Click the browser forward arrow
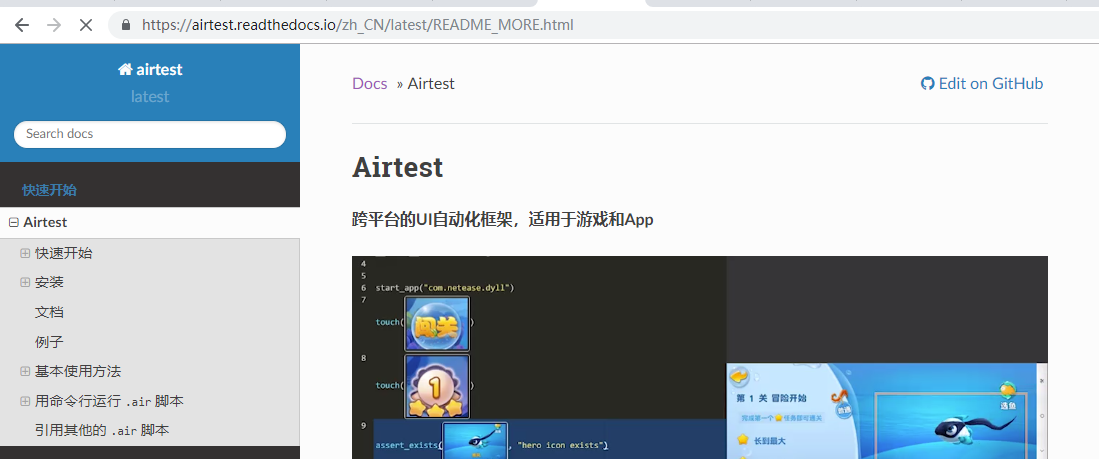The height and width of the screenshot is (459, 1099). click(x=54, y=25)
